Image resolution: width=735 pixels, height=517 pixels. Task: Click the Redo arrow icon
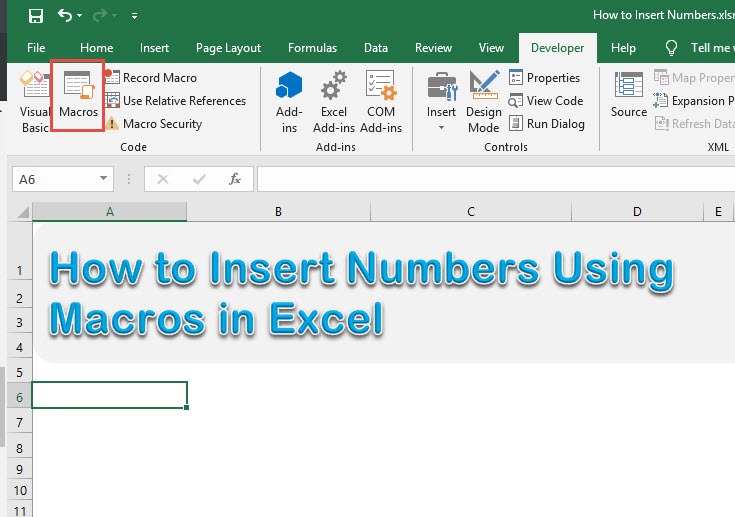coord(99,15)
